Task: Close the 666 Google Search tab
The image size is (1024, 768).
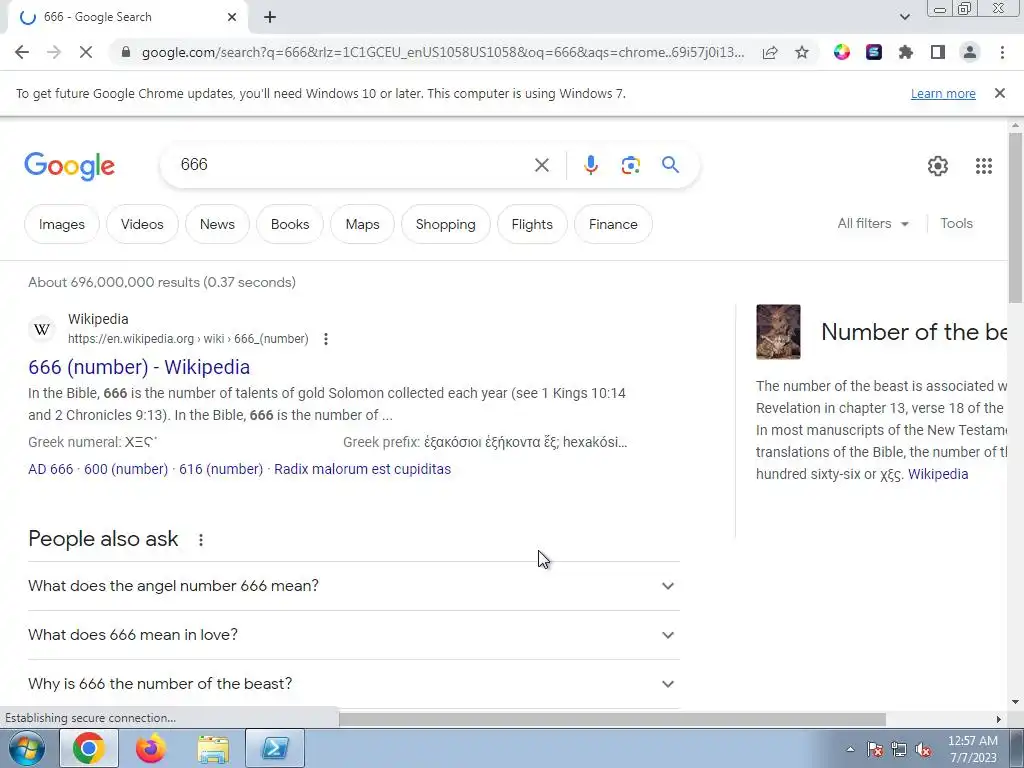Action: pyautogui.click(x=232, y=17)
